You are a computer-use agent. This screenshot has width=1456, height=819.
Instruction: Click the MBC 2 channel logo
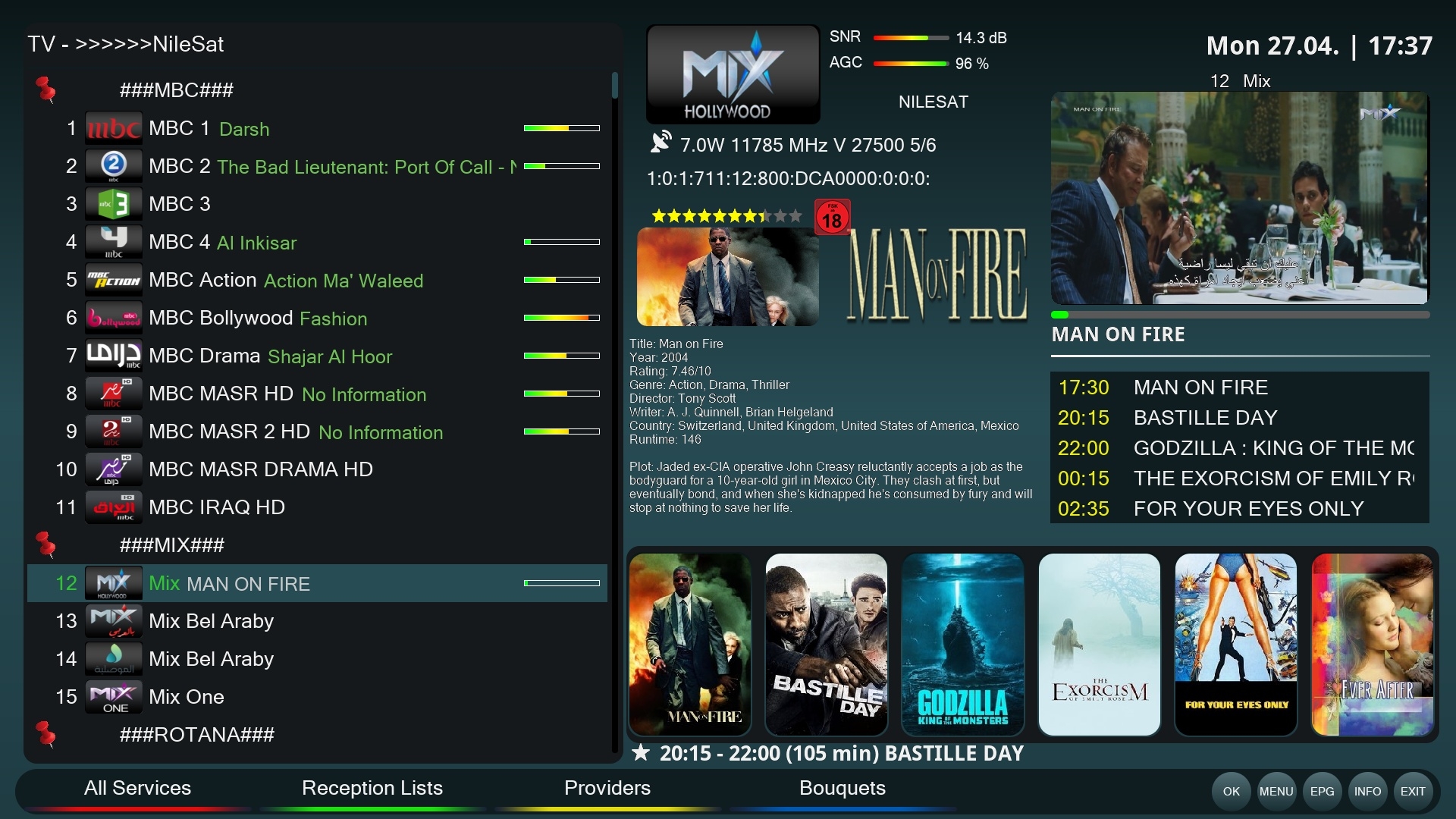tap(113, 166)
